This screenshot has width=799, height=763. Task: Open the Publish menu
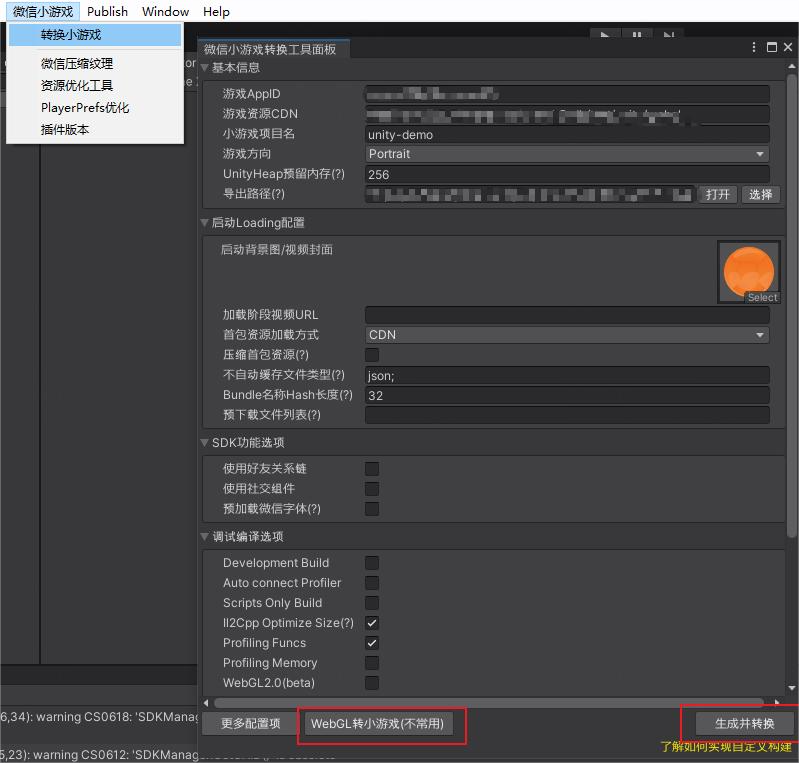pyautogui.click(x=107, y=11)
